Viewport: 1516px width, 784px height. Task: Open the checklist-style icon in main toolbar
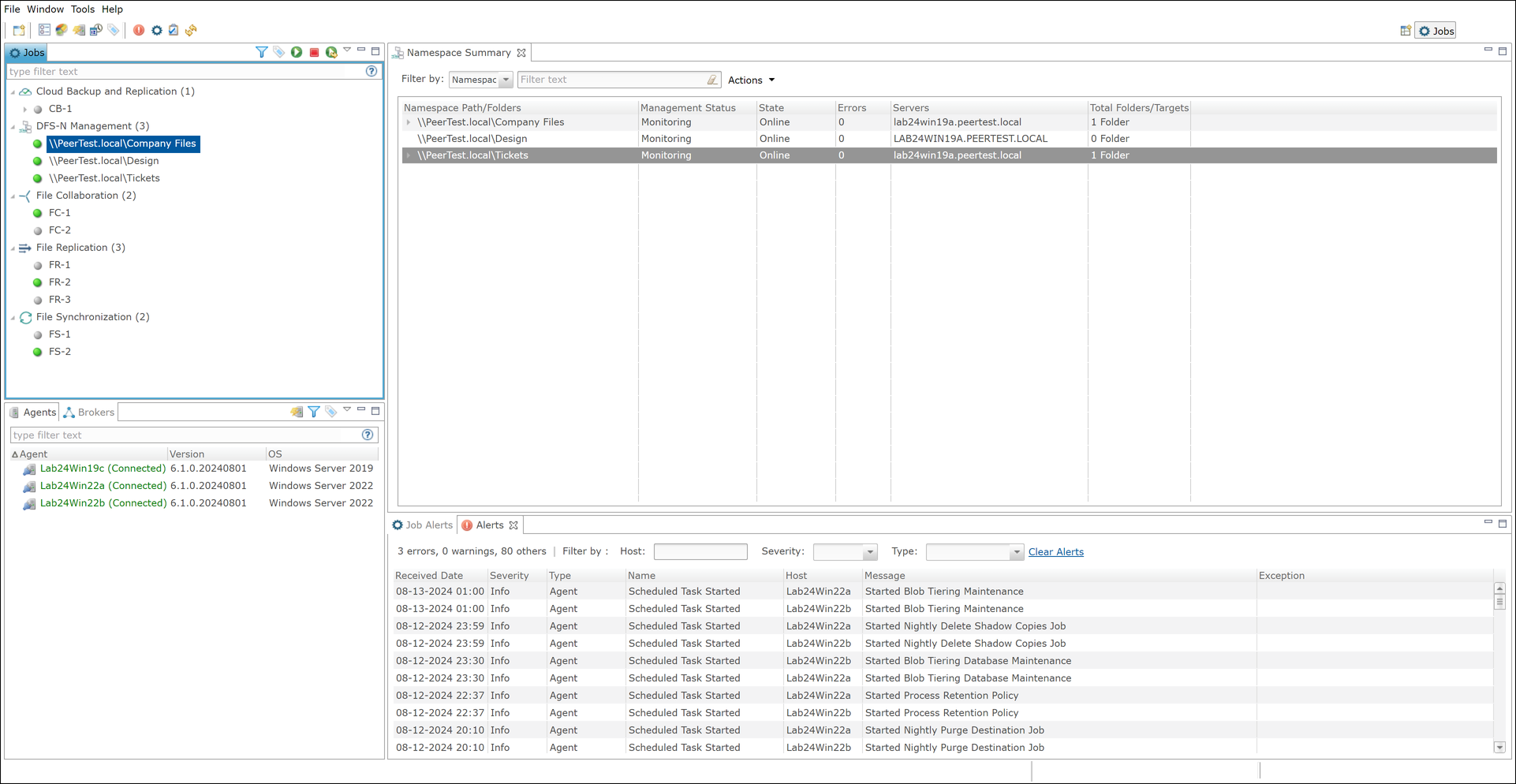tap(44, 30)
